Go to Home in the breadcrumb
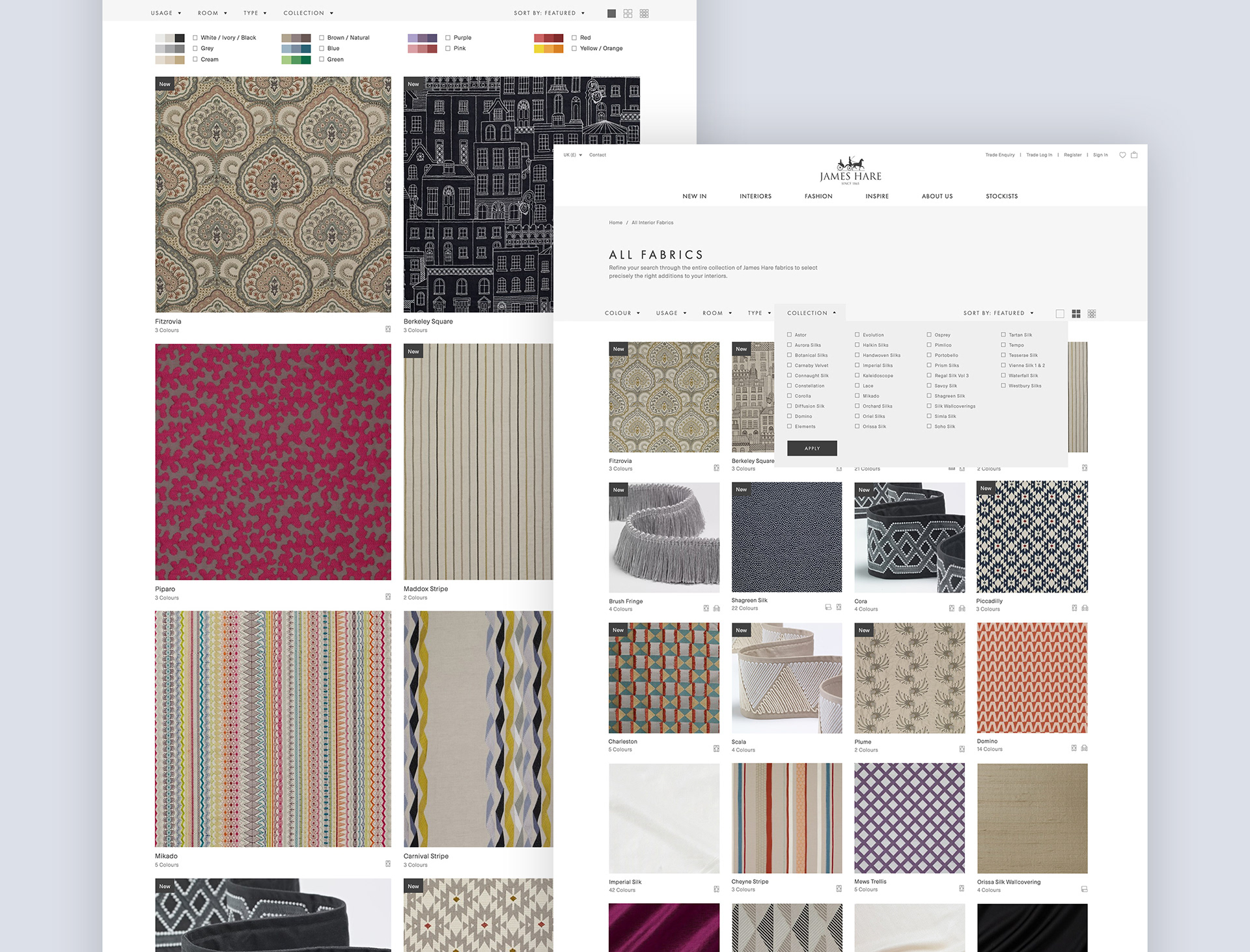 click(x=615, y=223)
